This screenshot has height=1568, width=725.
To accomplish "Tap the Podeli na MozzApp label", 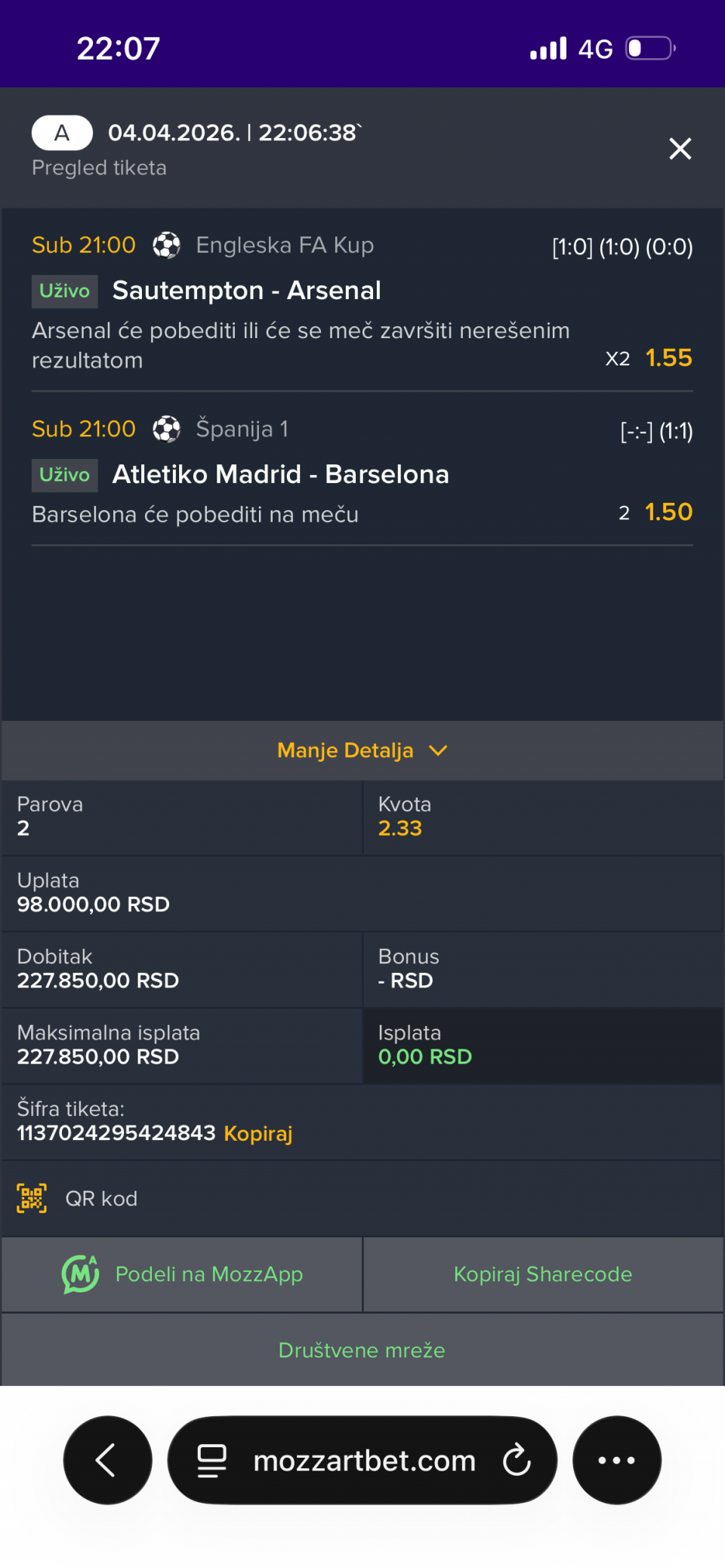I will 209,1274.
